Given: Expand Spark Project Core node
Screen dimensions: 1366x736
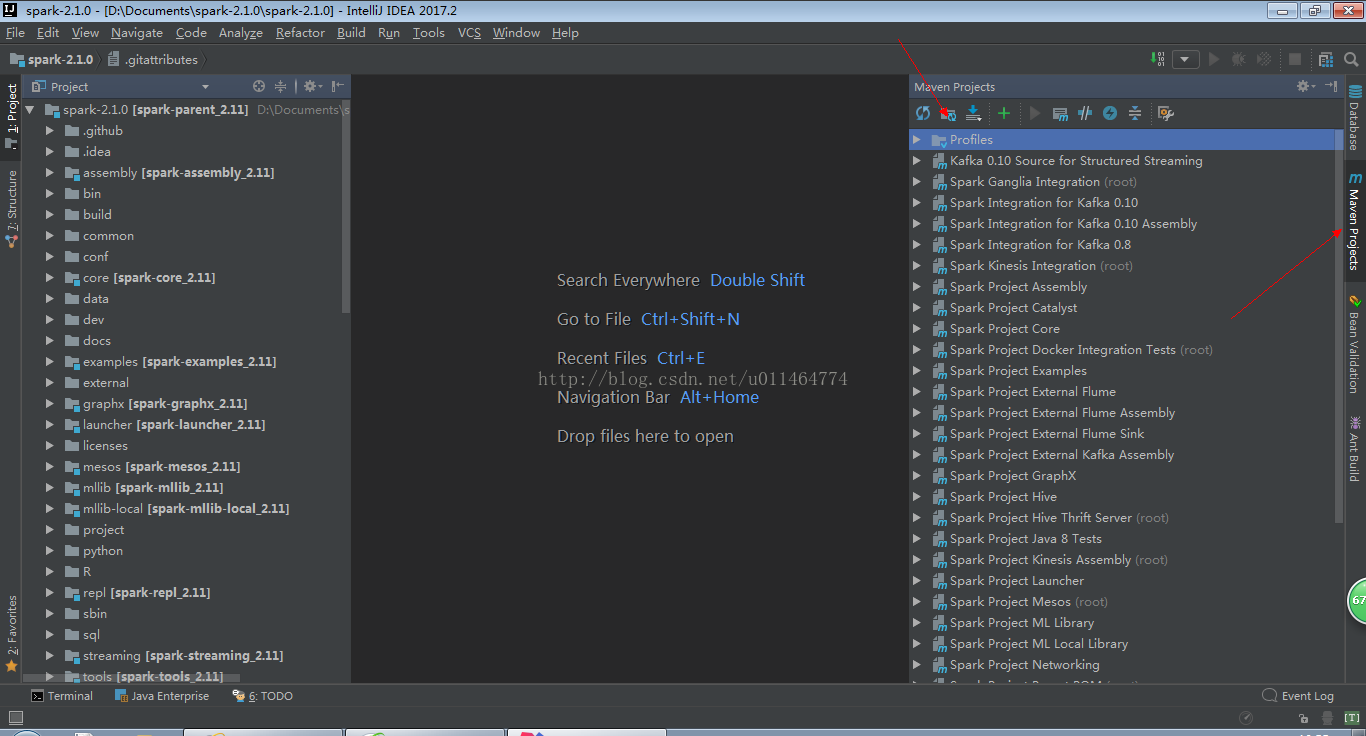Looking at the screenshot, I should 917,329.
